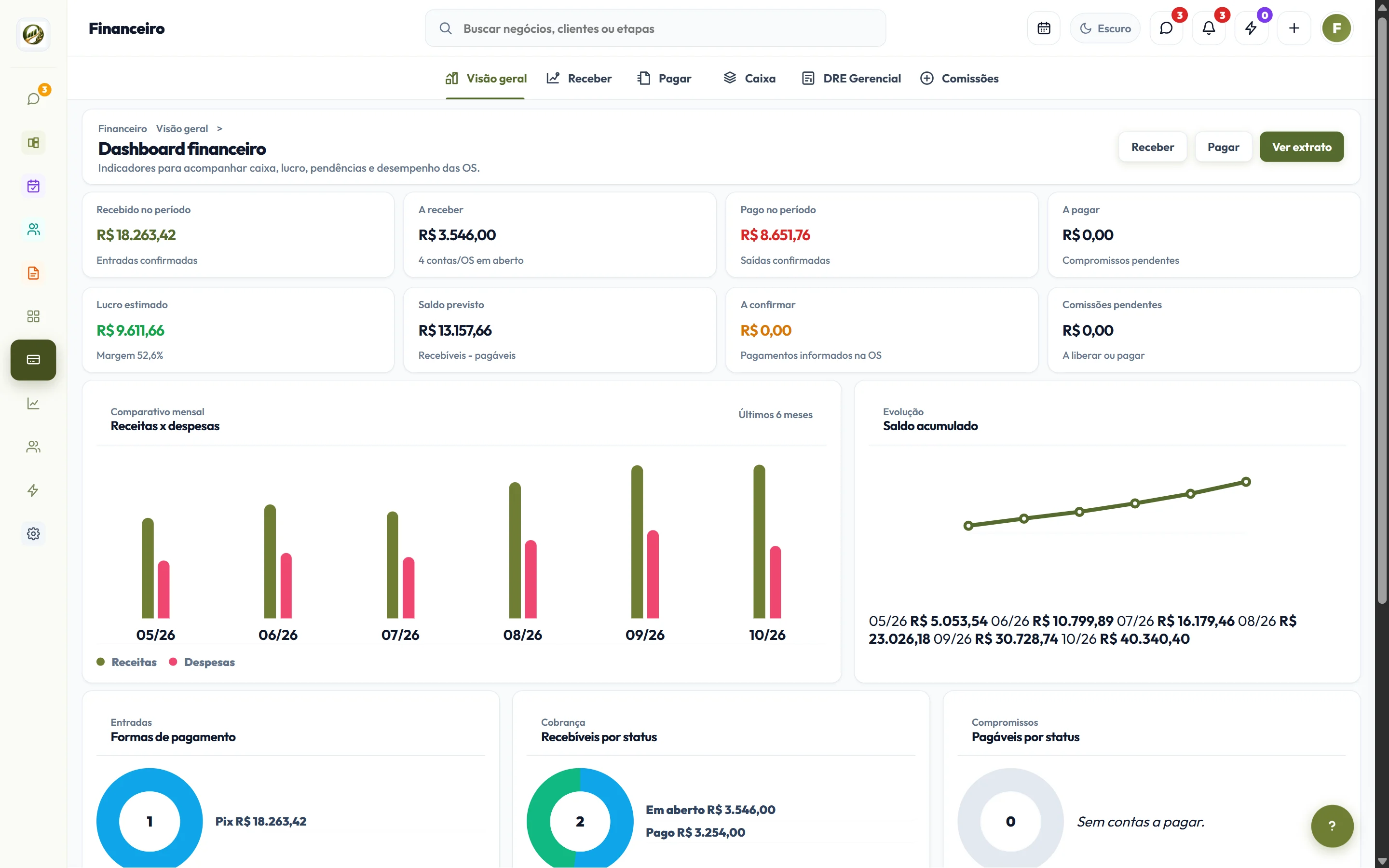This screenshot has height=868, width=1389.
Task: Open the teal clients icon in the sidebar
Action: 33,230
